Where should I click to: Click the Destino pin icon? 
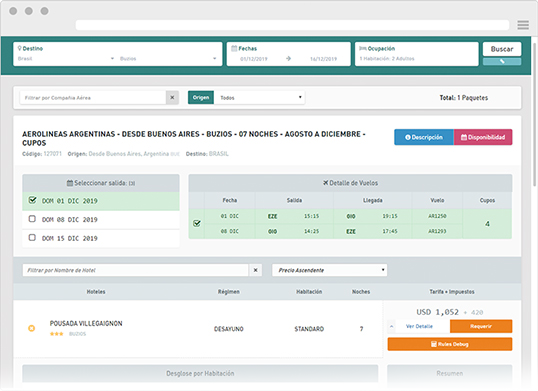20,48
